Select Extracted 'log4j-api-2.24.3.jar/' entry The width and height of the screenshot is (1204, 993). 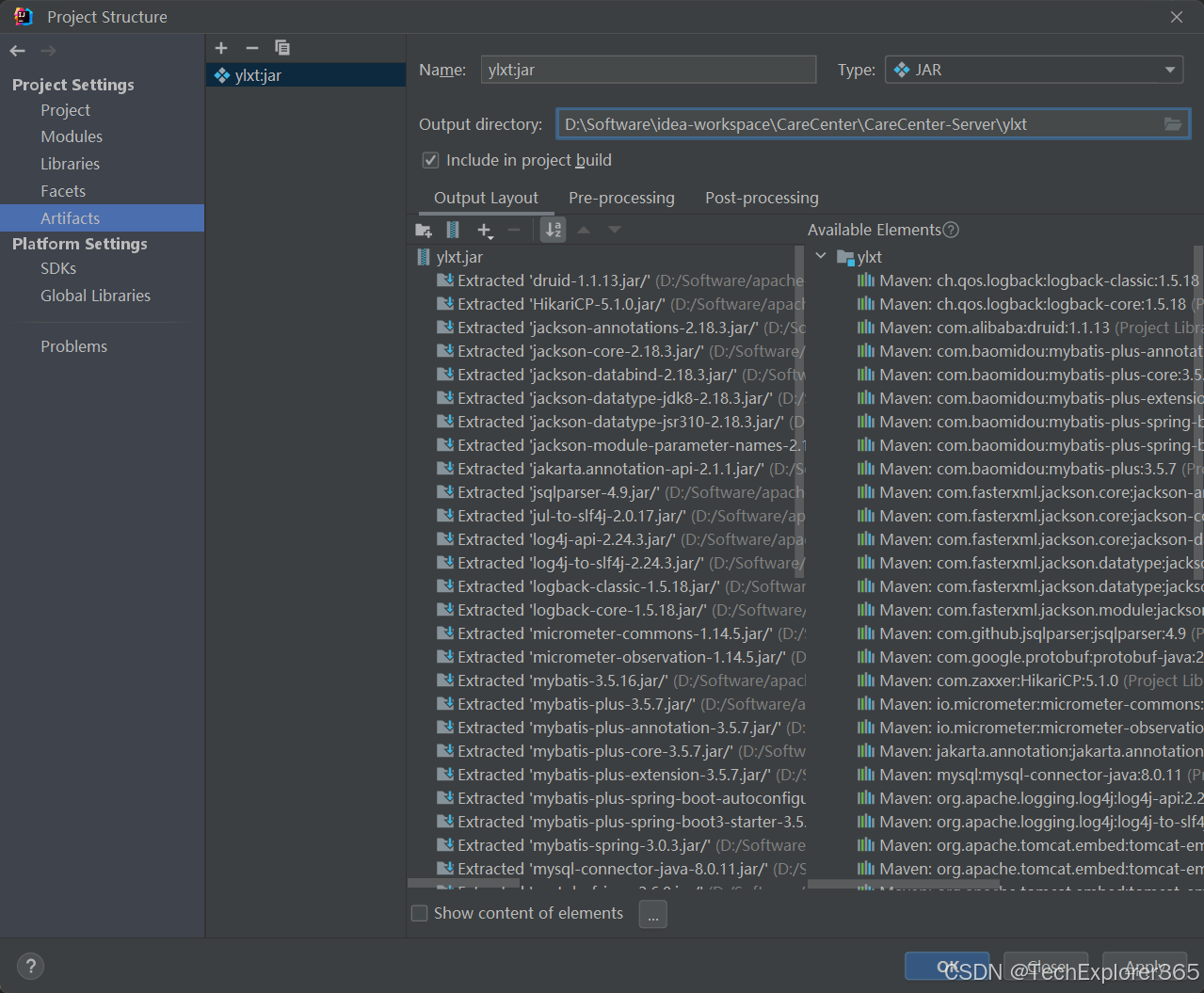(x=620, y=539)
